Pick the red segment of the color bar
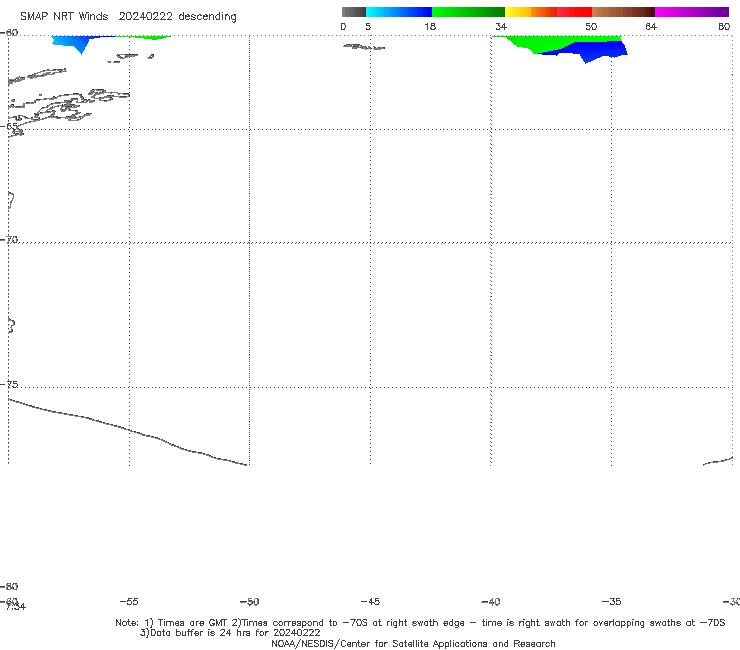The image size is (740, 650). 574,12
